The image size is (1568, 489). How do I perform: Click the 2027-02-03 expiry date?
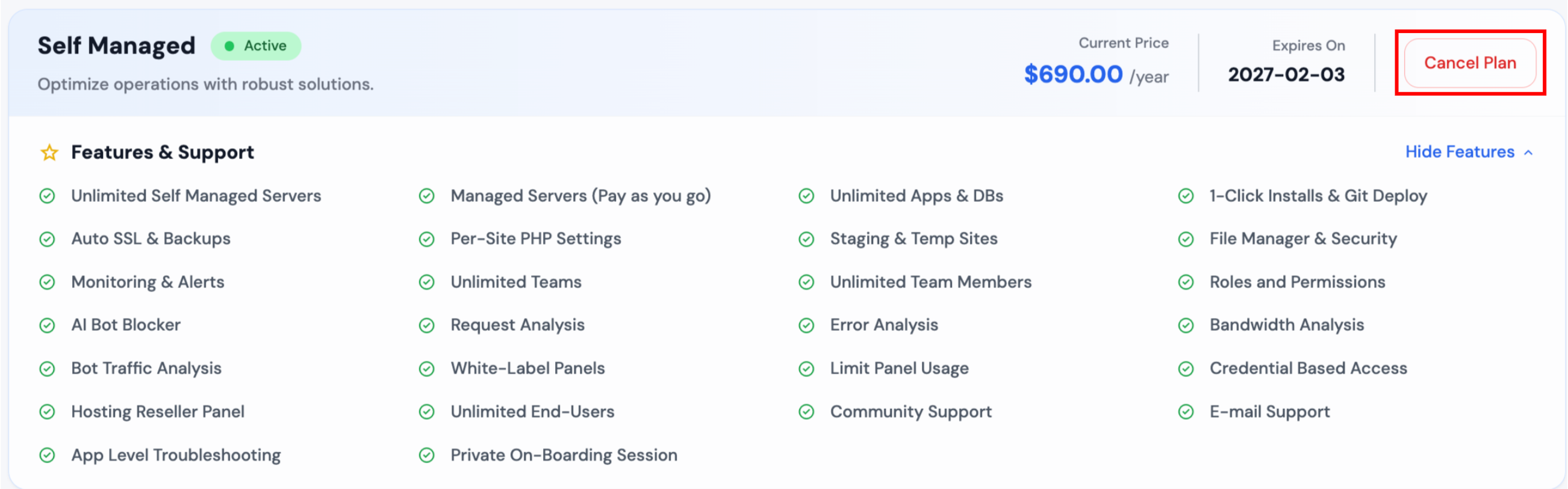[x=1286, y=74]
